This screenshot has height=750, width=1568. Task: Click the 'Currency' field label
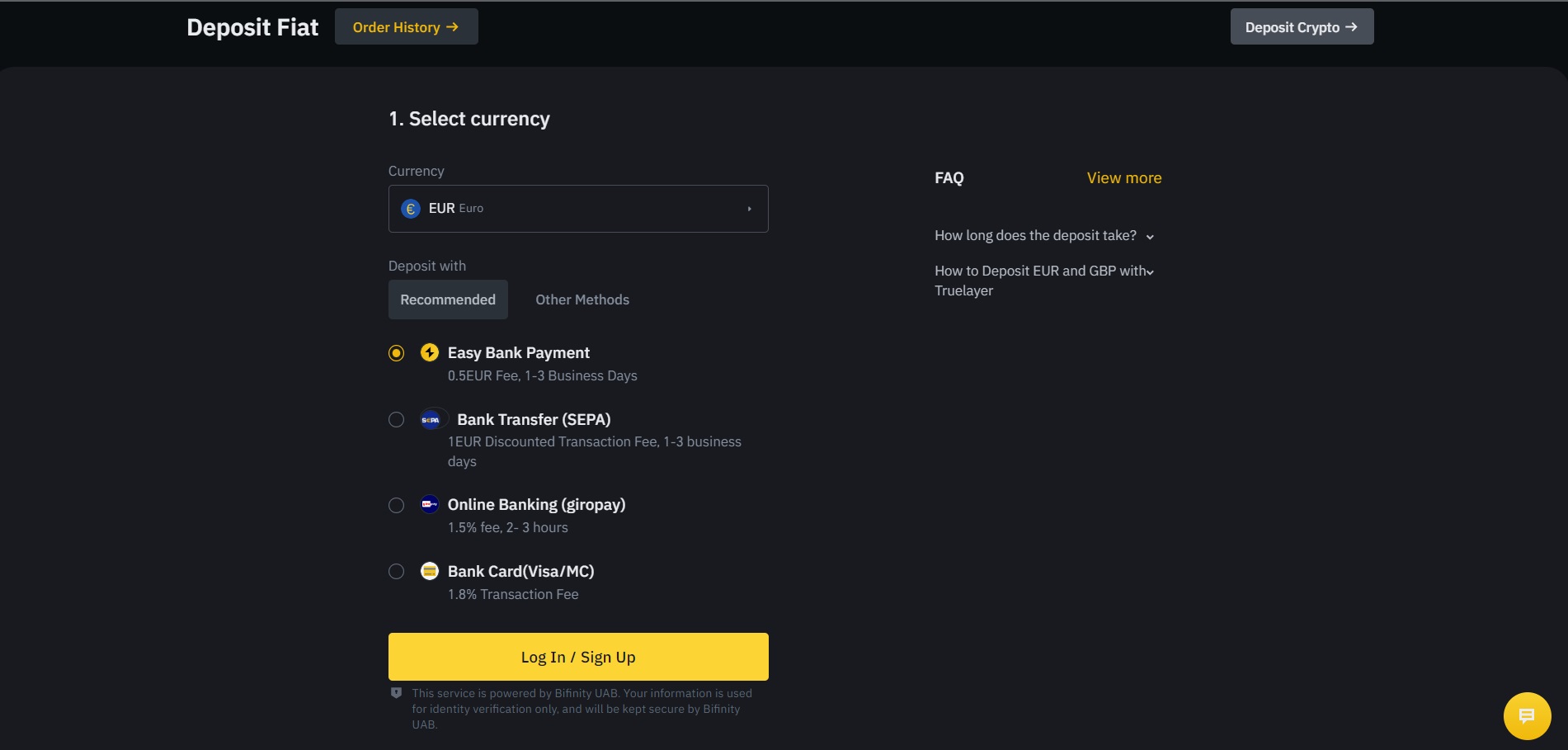[417, 172]
